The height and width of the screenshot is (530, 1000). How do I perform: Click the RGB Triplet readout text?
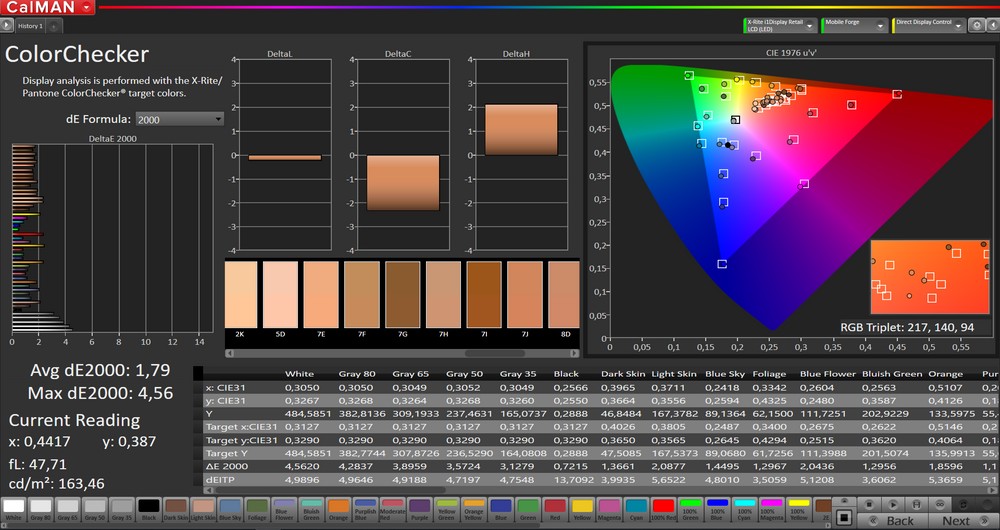tap(907, 327)
